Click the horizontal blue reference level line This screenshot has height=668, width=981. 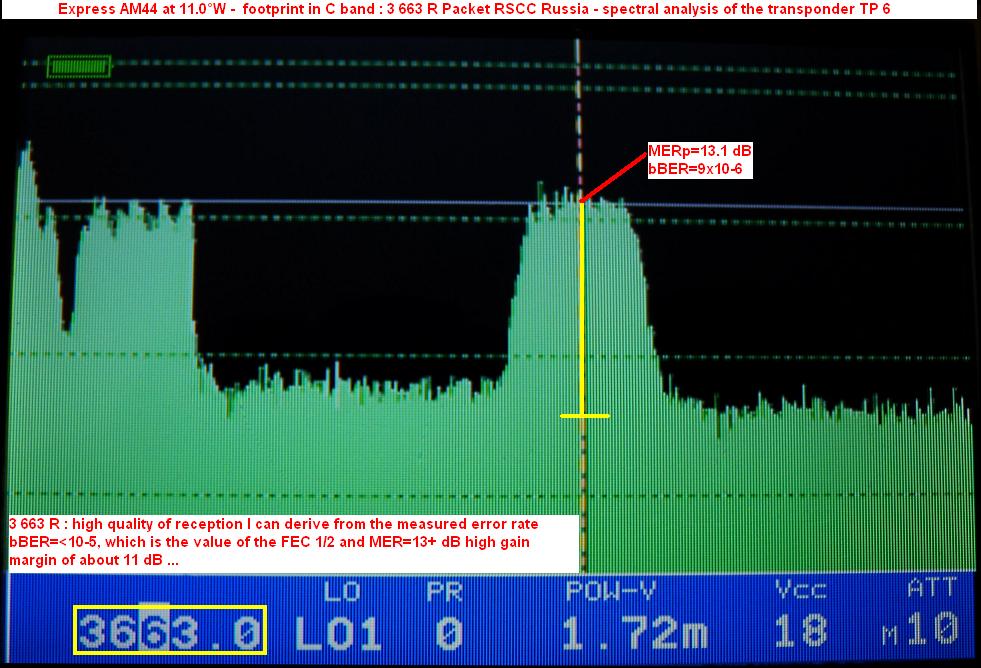tap(800, 208)
